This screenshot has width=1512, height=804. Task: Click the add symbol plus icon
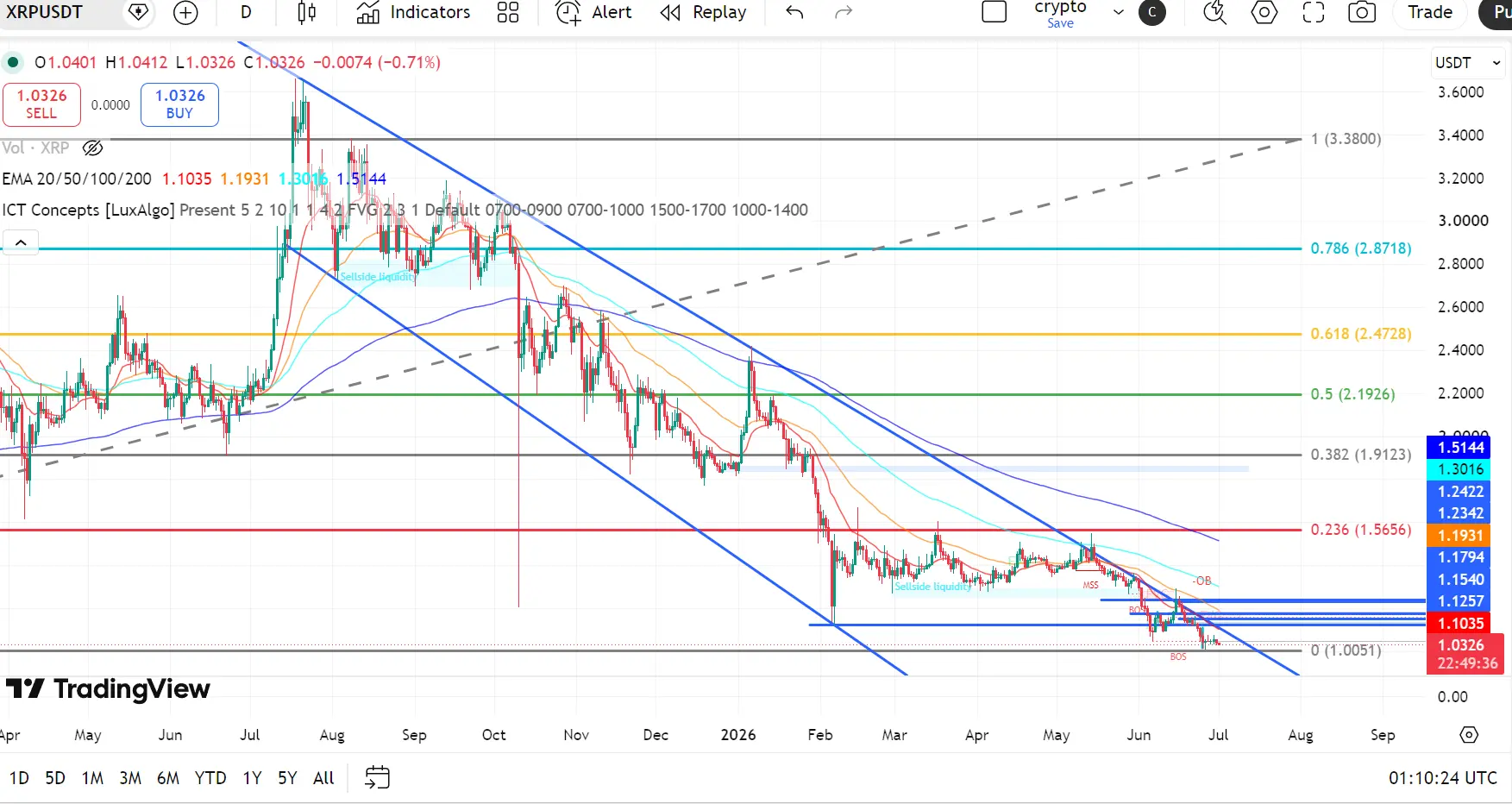pos(185,12)
